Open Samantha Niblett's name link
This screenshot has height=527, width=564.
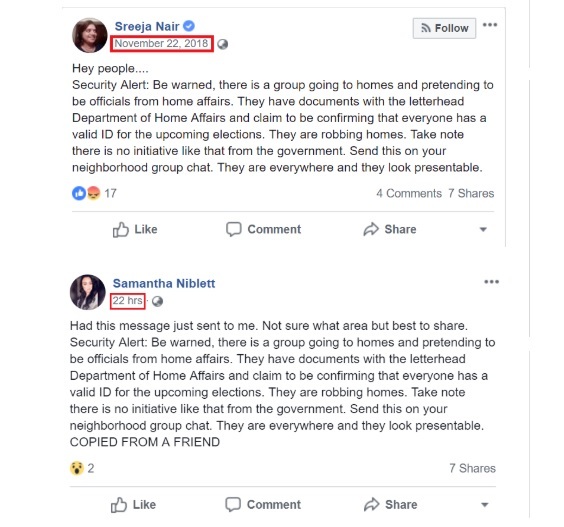pyautogui.click(x=164, y=283)
